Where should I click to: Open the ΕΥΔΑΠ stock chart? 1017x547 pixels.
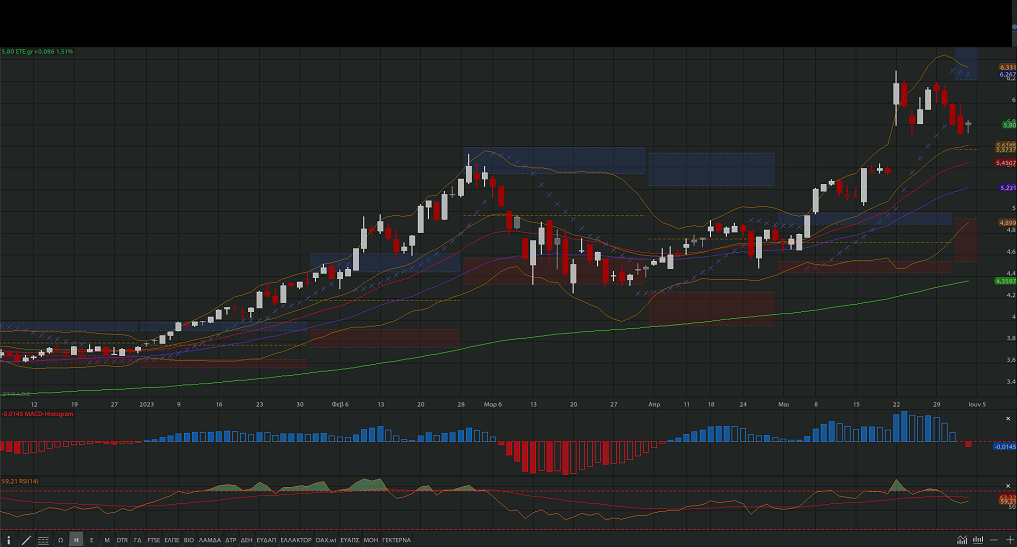267,540
